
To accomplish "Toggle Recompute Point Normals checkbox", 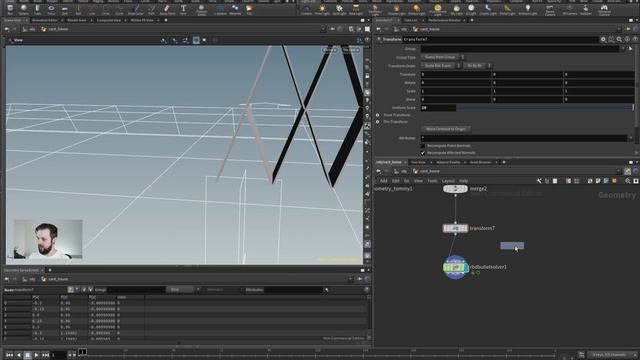I will coord(423,146).
